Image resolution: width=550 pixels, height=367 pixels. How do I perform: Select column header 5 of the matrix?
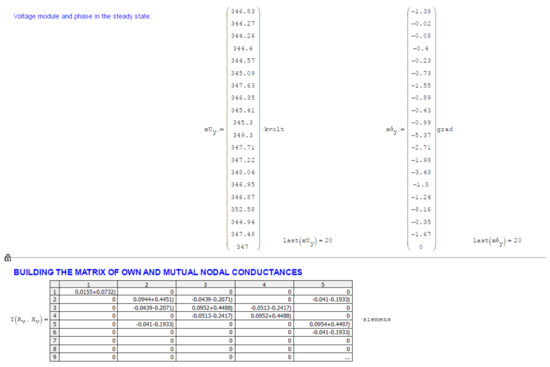tap(323, 284)
